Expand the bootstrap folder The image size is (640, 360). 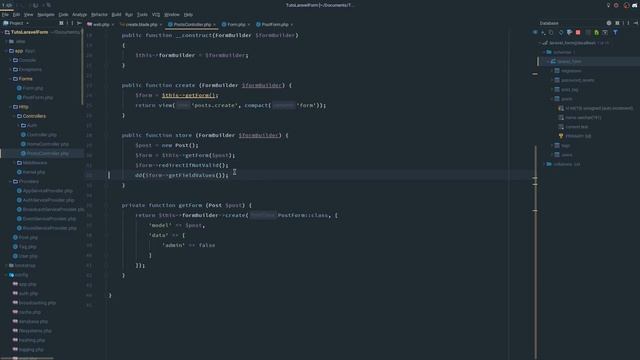click(7, 266)
